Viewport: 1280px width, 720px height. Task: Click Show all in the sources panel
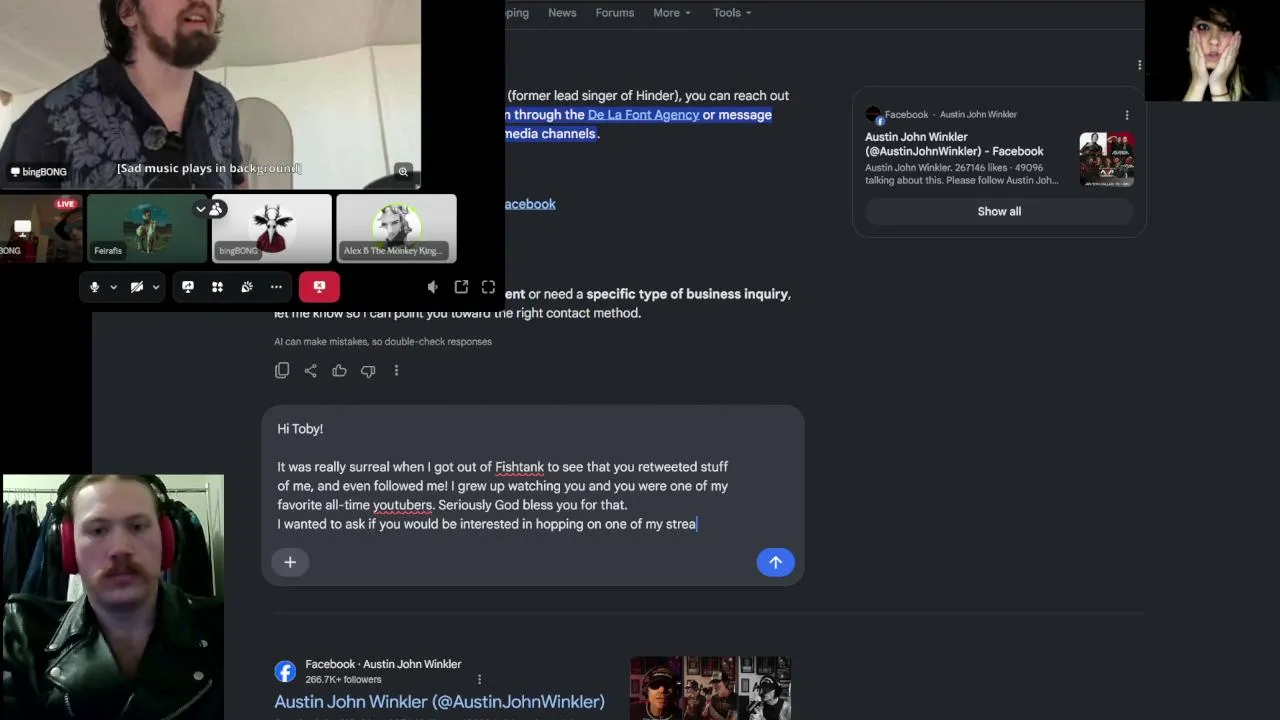(x=999, y=211)
